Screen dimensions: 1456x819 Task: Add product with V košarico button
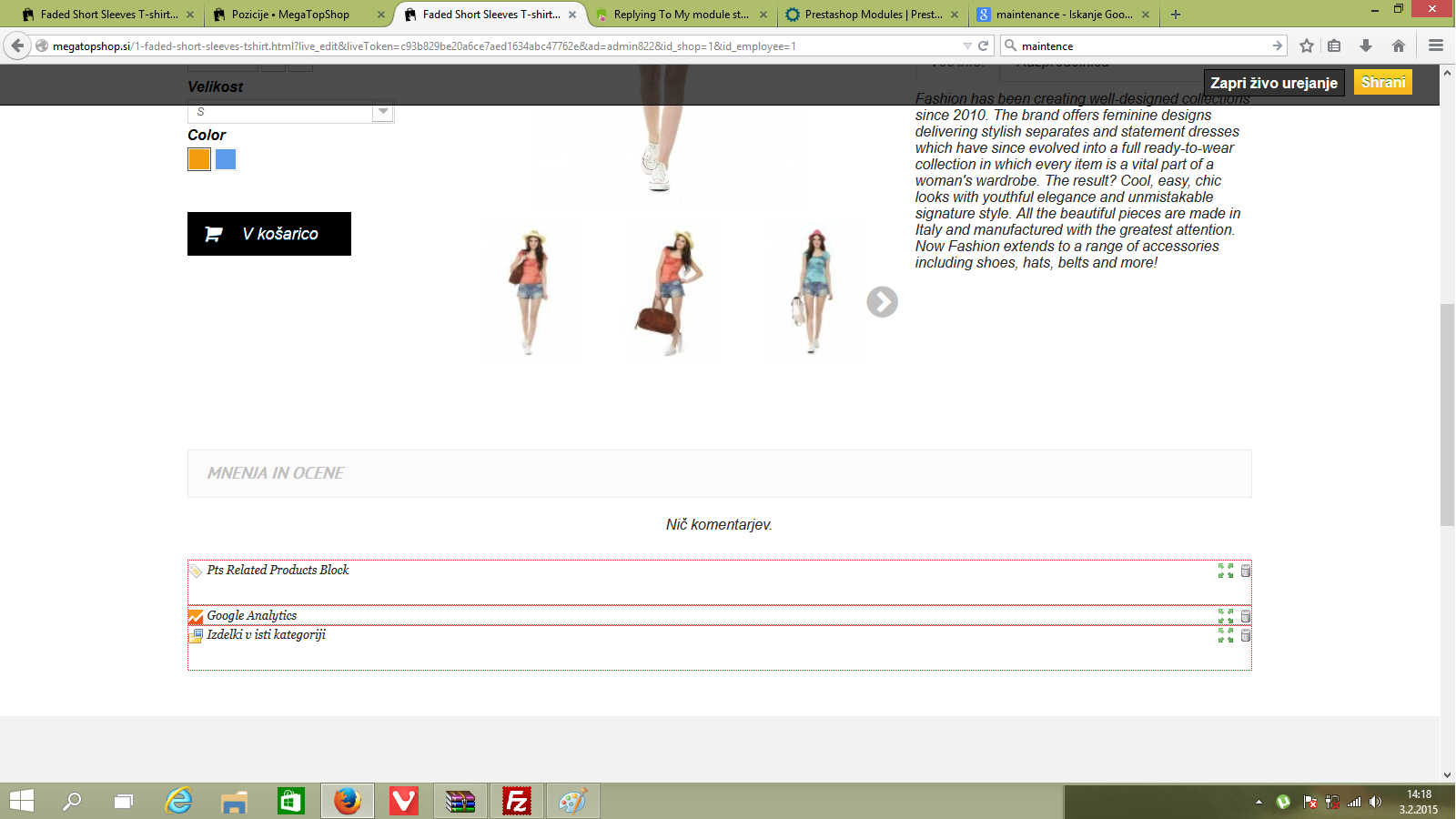(x=269, y=234)
